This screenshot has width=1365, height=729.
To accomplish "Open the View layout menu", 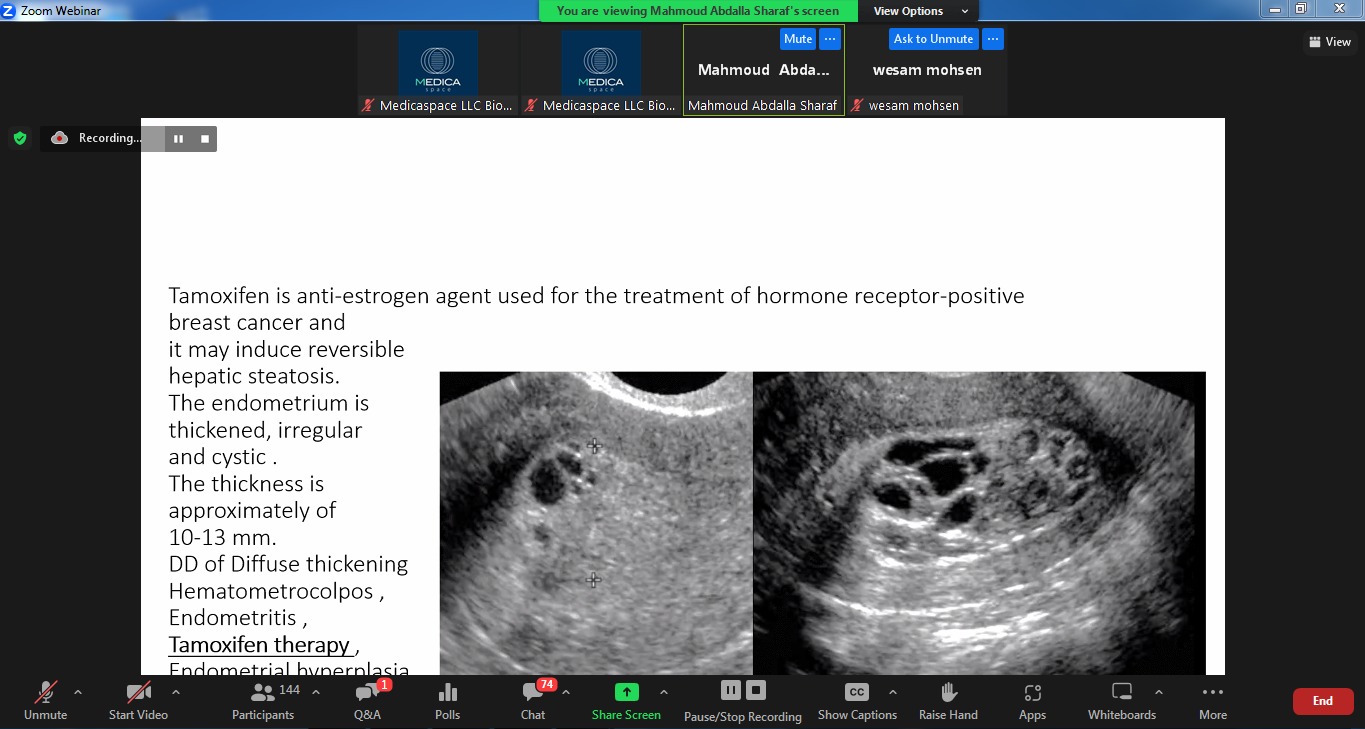I will 1330,42.
